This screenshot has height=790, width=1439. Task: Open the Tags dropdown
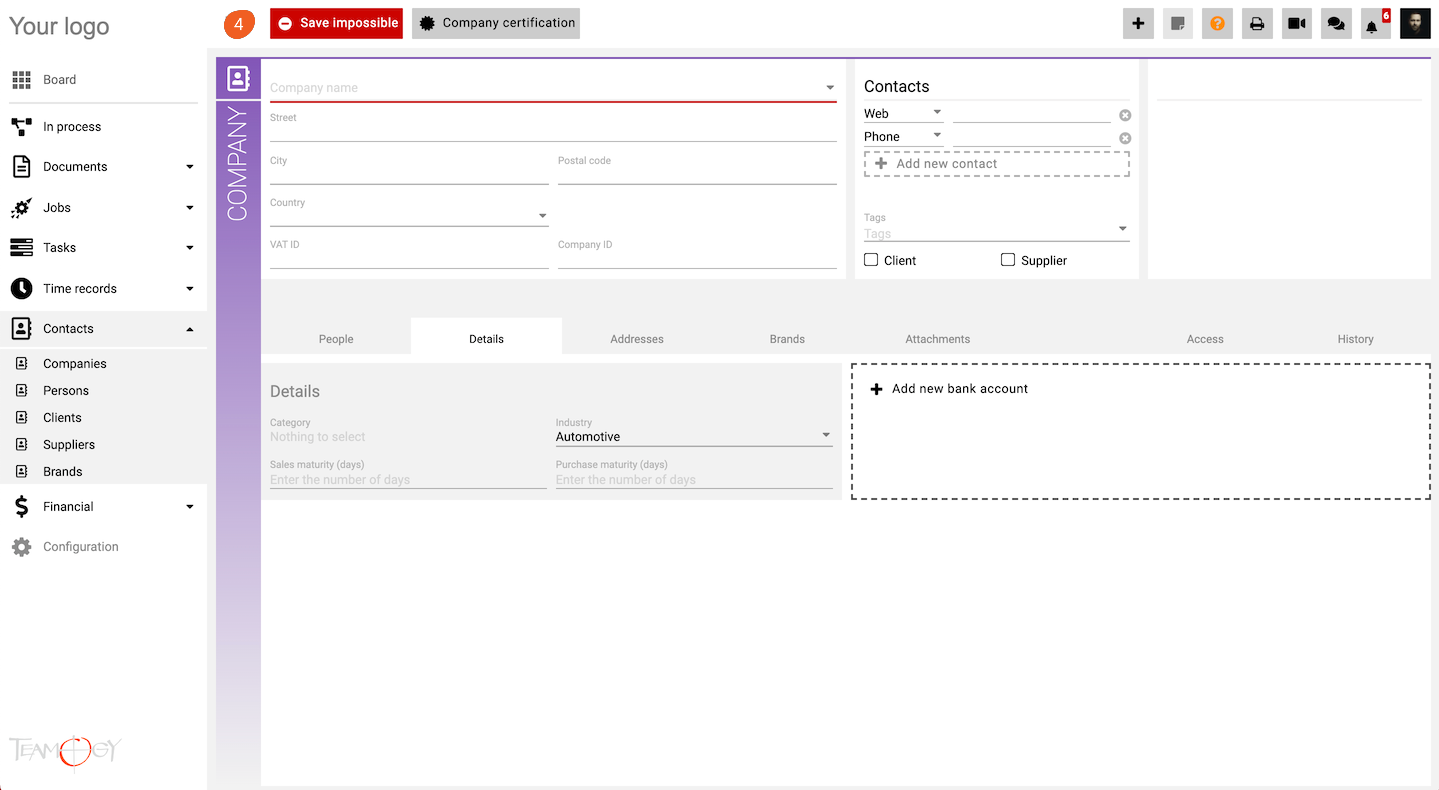pyautogui.click(x=996, y=233)
